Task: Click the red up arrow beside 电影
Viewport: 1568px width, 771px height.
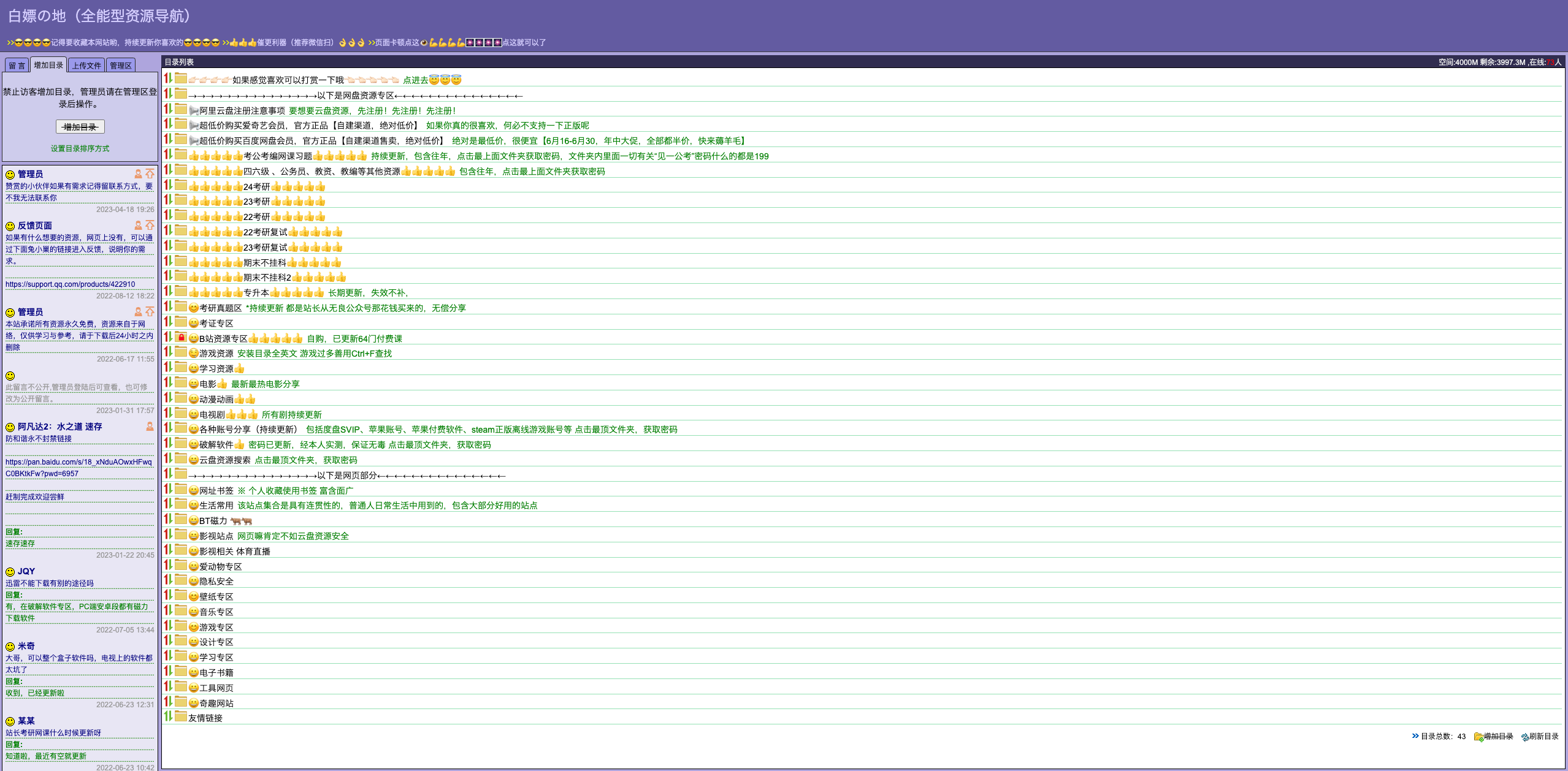Action: click(x=166, y=382)
